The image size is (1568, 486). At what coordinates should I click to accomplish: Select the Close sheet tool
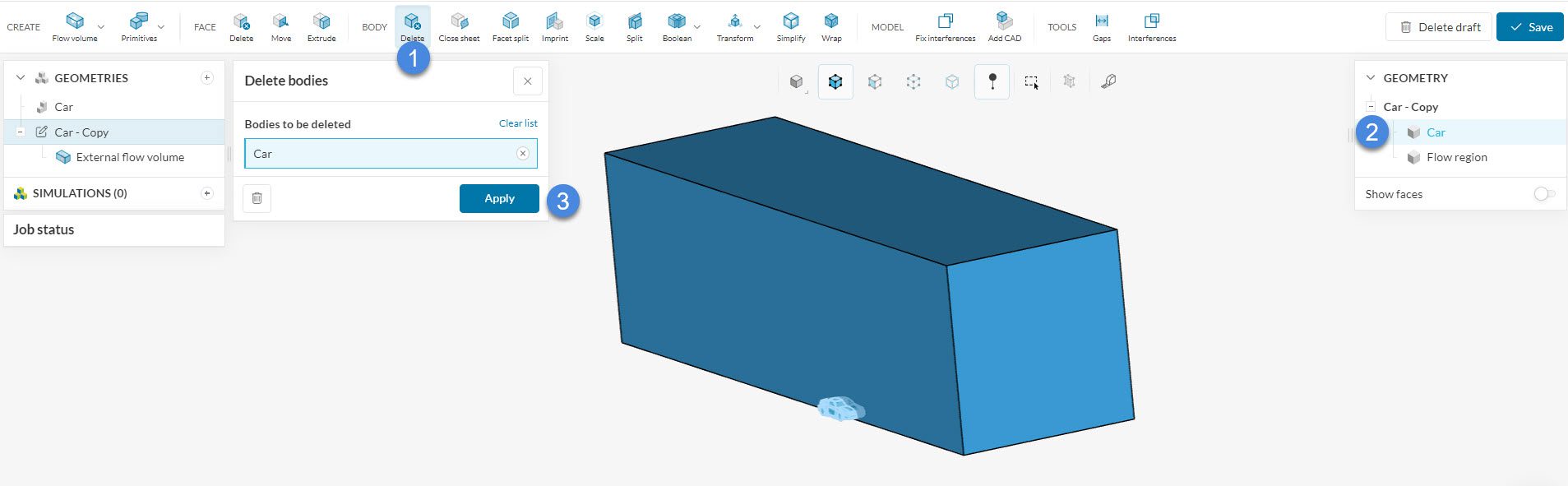pyautogui.click(x=459, y=26)
